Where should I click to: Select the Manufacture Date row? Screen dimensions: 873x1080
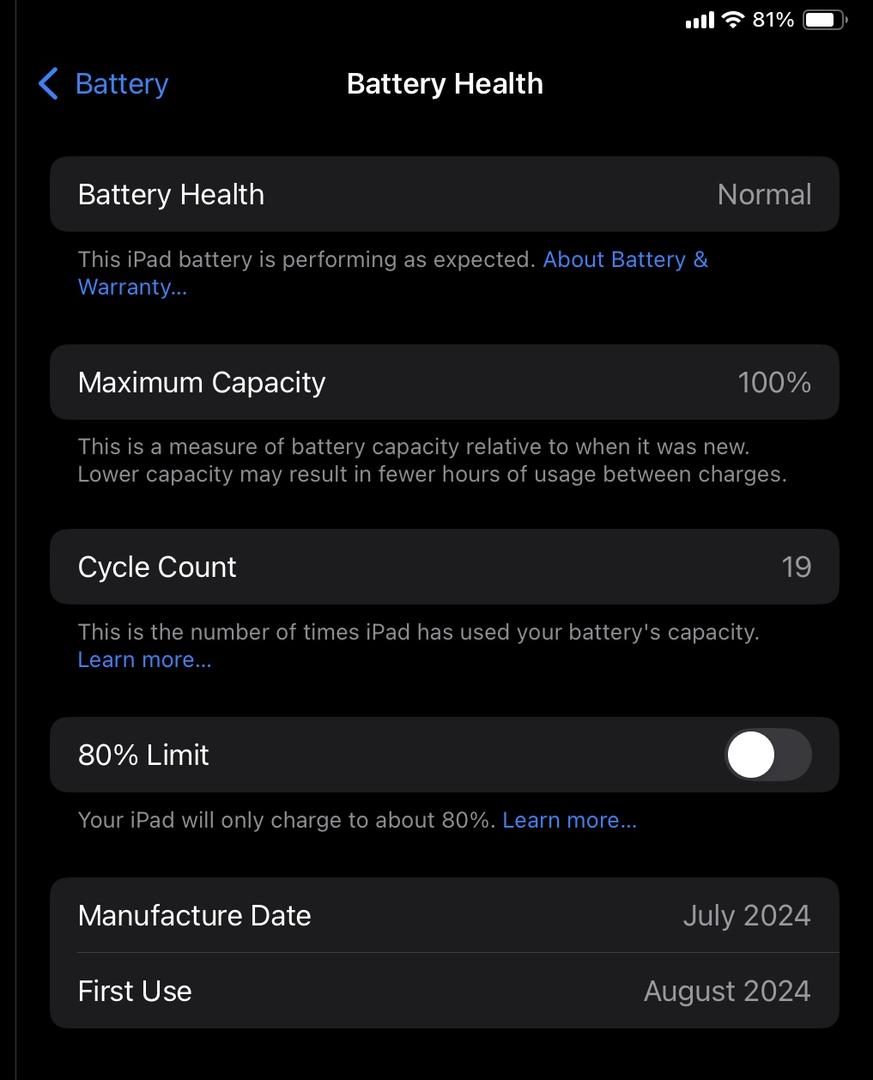pos(444,915)
